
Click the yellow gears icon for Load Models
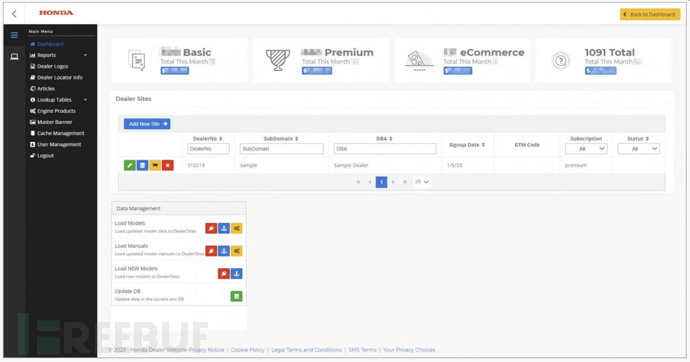point(237,228)
